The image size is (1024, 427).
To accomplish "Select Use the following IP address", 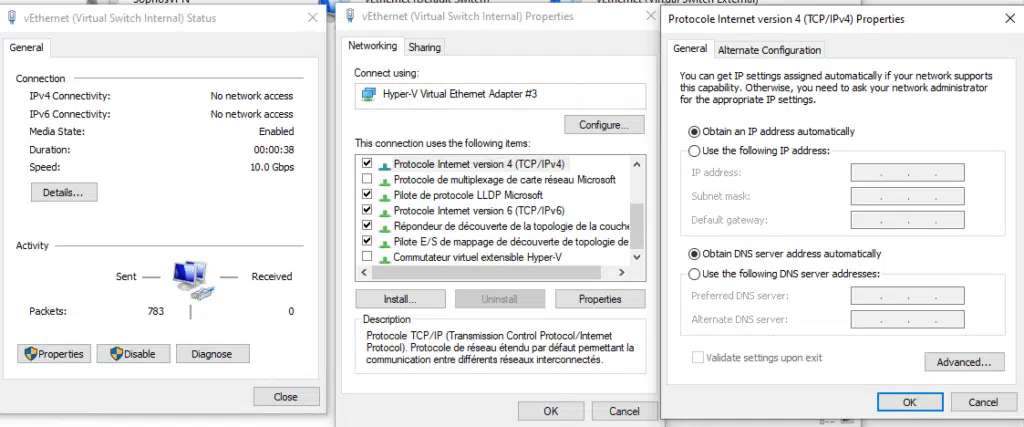I will [694, 151].
